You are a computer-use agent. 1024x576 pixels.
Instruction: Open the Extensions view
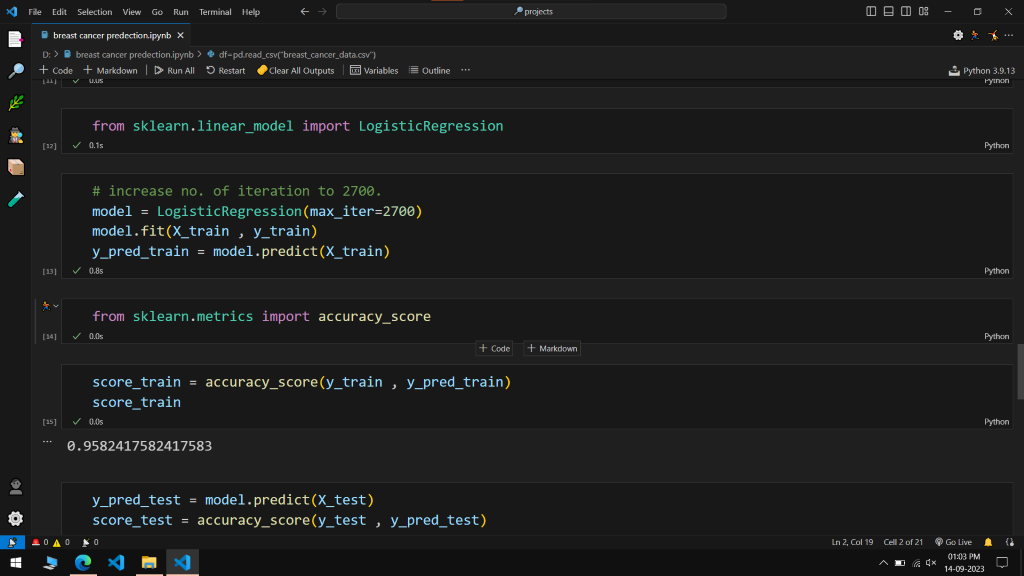point(16,167)
